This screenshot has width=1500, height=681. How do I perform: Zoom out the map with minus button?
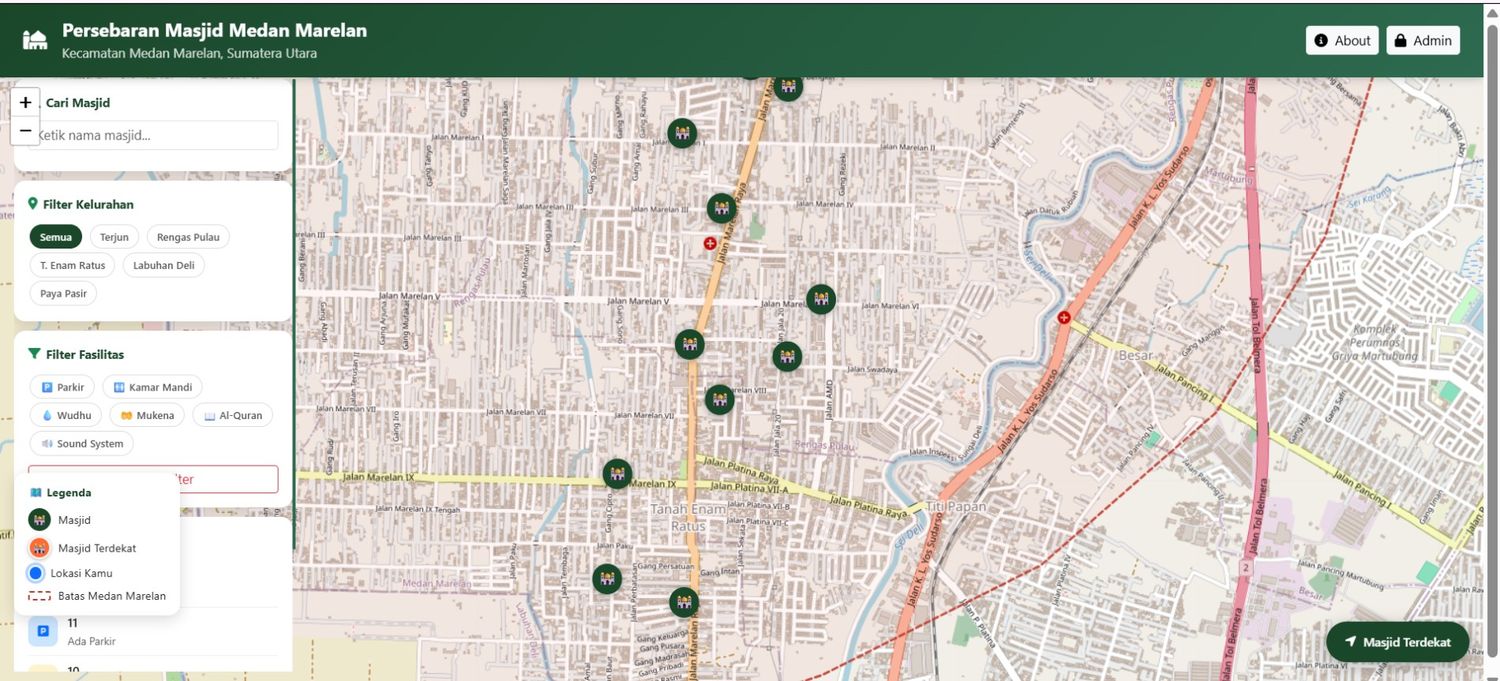(25, 131)
